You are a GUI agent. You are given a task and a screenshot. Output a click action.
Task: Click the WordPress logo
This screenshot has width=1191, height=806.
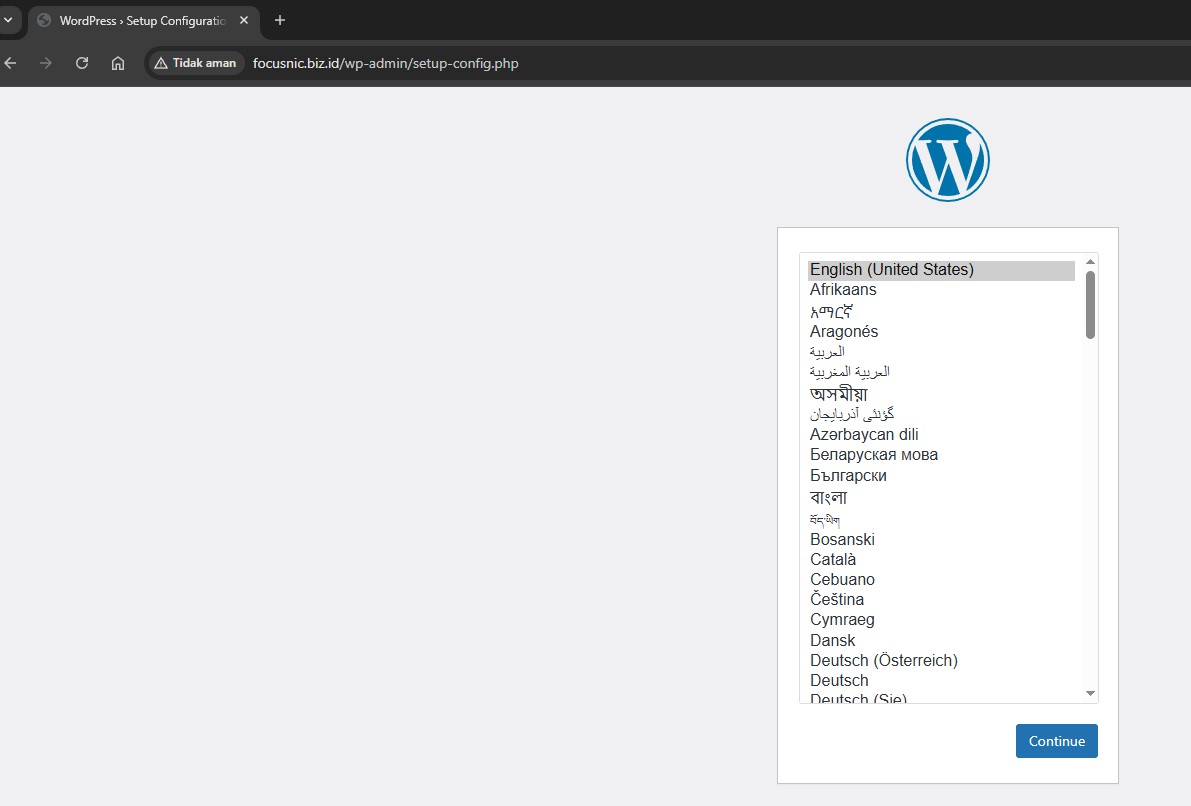point(948,160)
